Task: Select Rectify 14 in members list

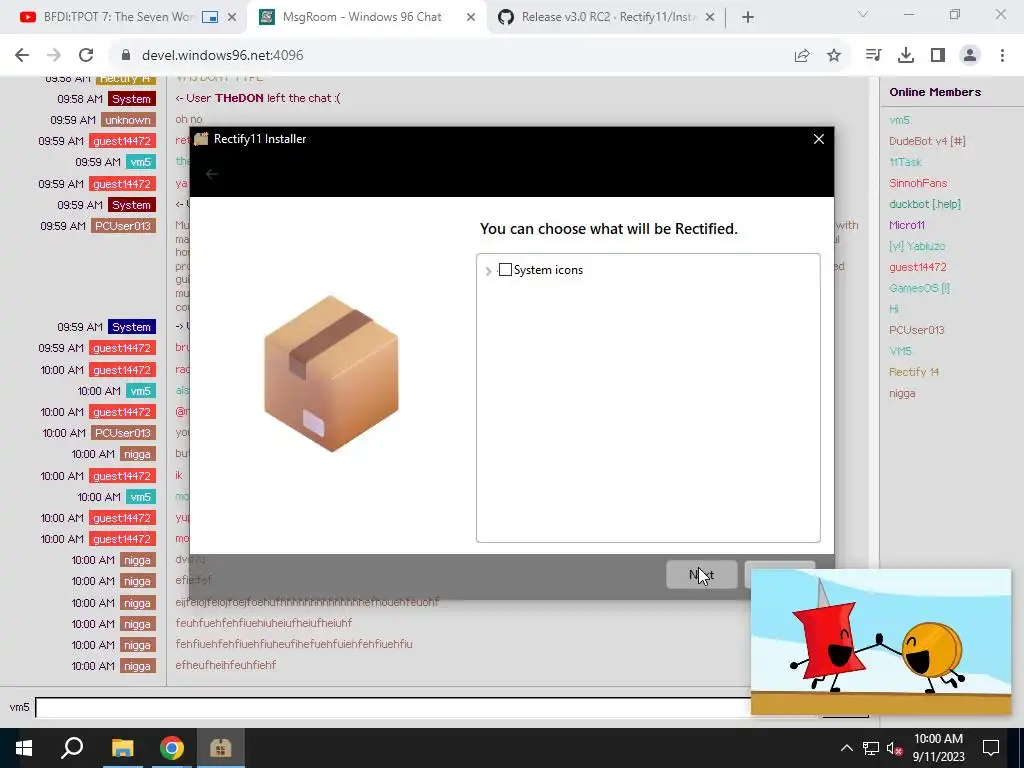Action: pyautogui.click(x=914, y=372)
